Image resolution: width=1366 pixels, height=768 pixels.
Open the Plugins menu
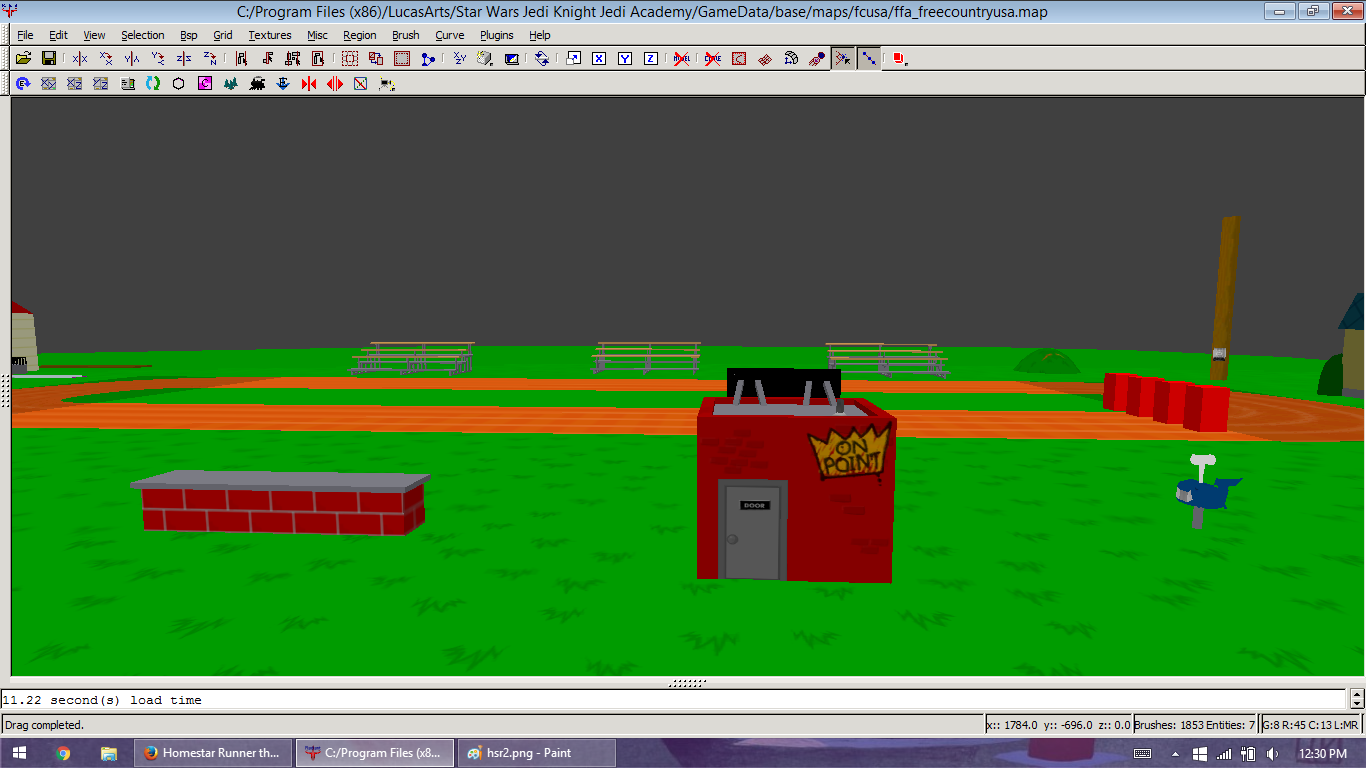tap(497, 35)
